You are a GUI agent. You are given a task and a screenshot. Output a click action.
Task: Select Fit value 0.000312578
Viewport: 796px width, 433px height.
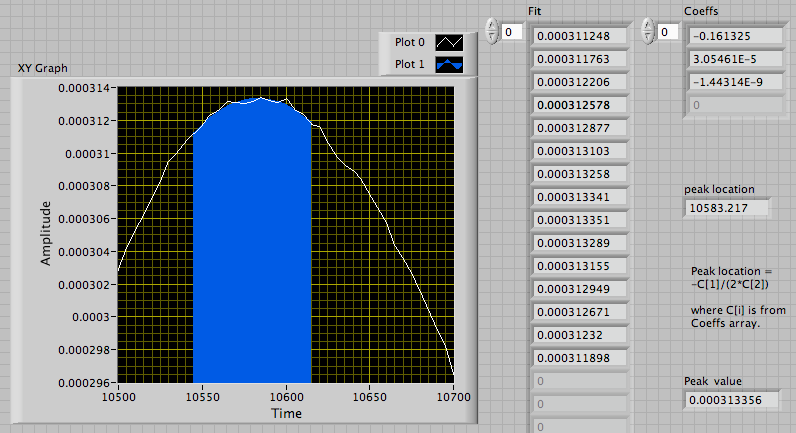click(x=579, y=105)
